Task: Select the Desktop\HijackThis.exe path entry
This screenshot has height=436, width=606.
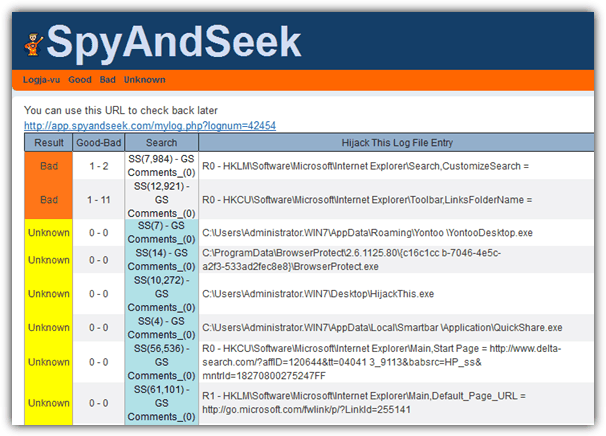Action: coord(318,294)
